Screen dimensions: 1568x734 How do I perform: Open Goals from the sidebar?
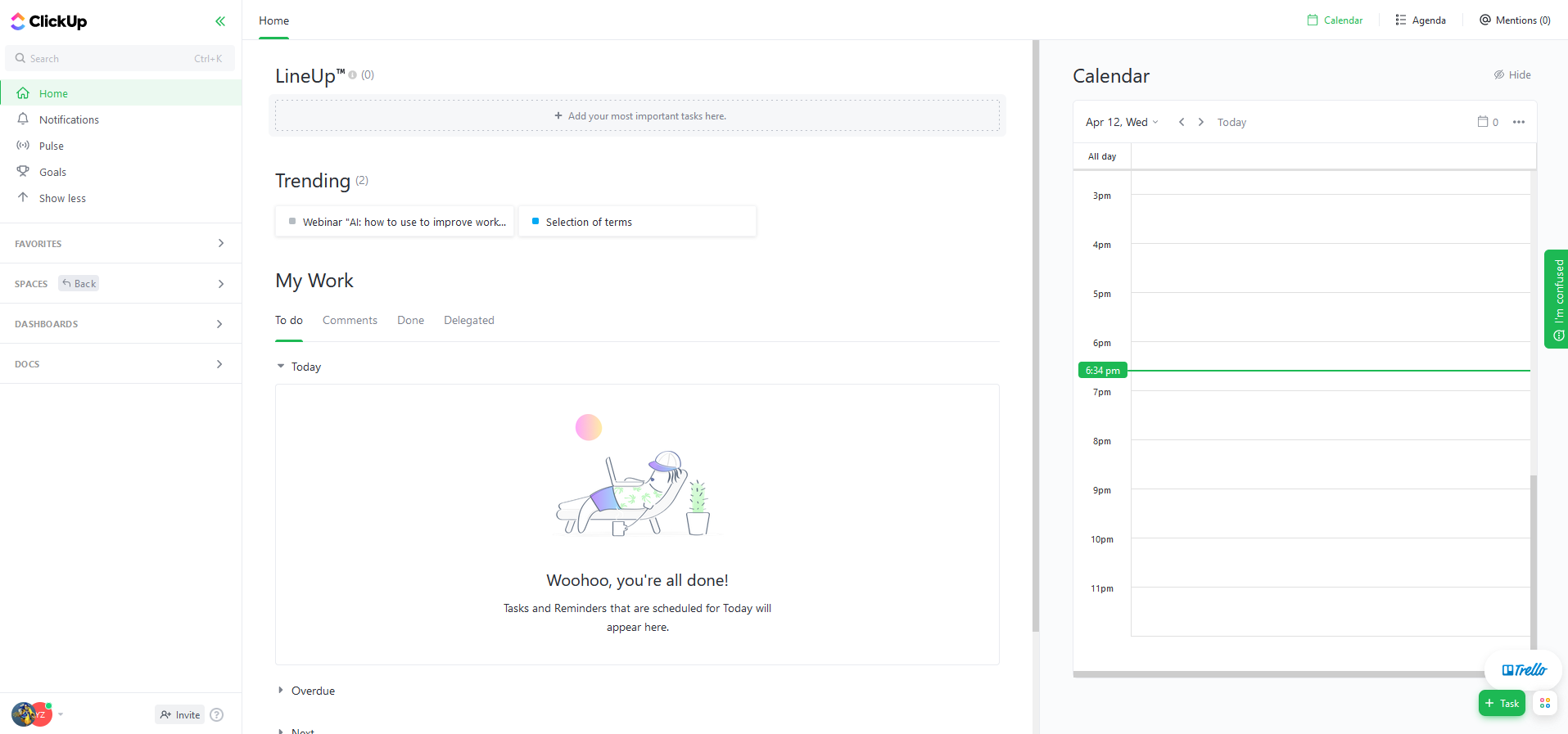(52, 172)
